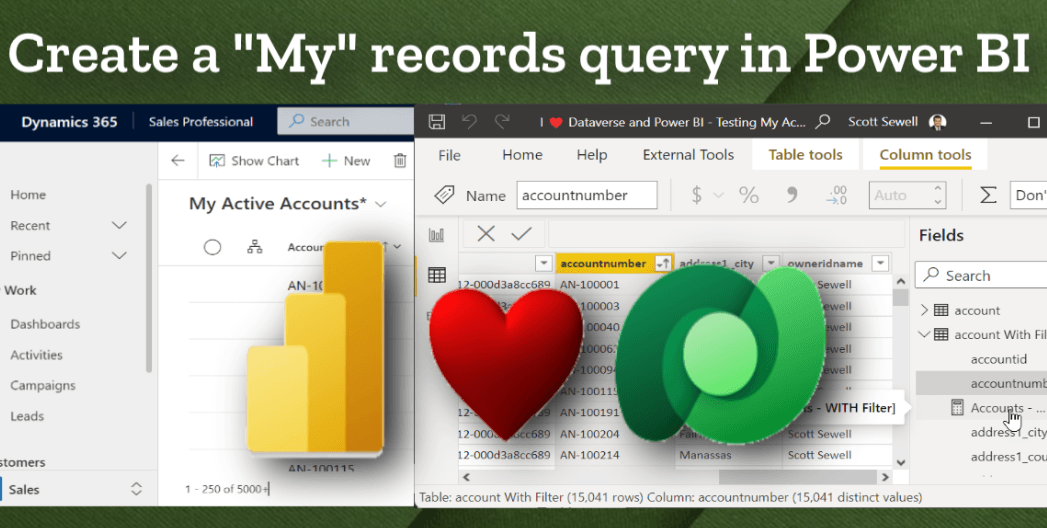The image size is (1047, 528).
Task: Select the address1_city field in Fields
Action: coord(1008,433)
